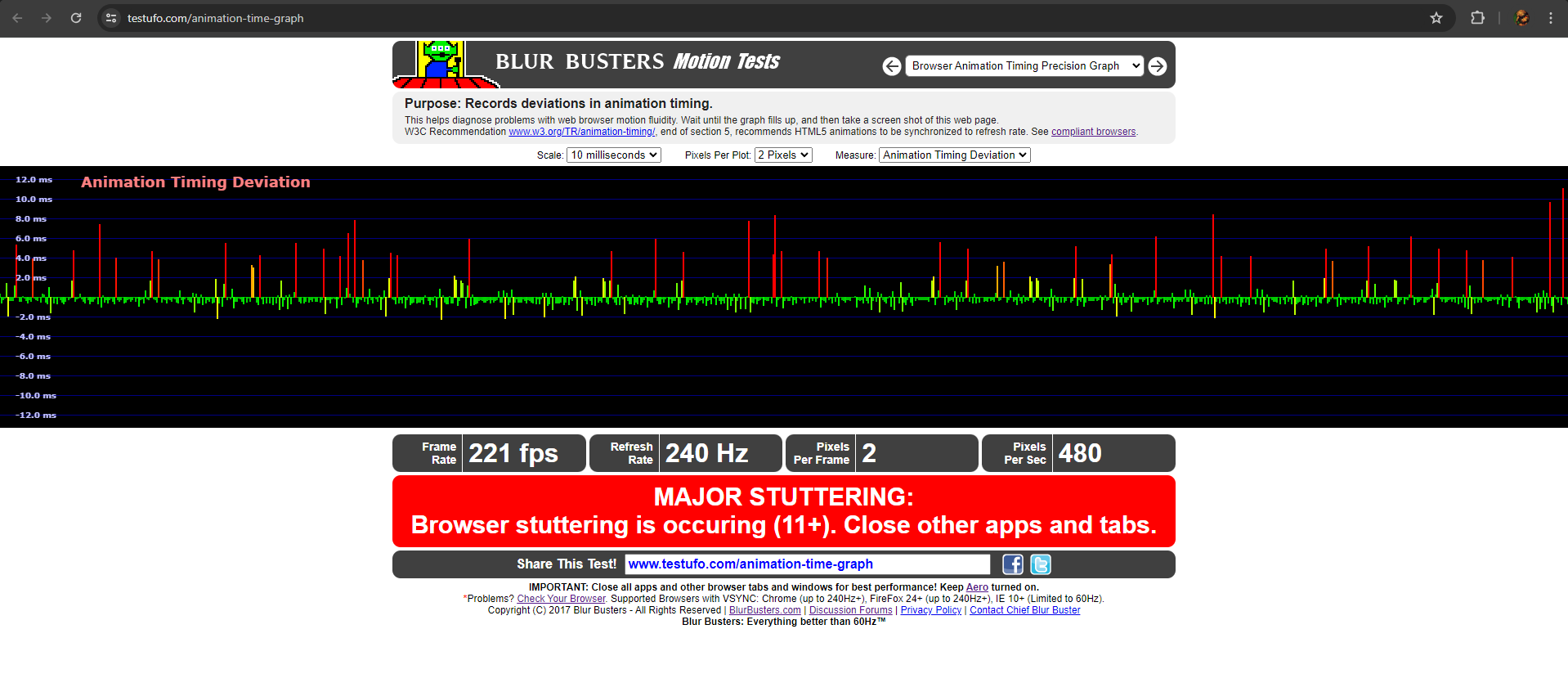Click the 221 fps frame rate value
Image resolution: width=1568 pixels, height=692 pixels.
[x=513, y=453]
